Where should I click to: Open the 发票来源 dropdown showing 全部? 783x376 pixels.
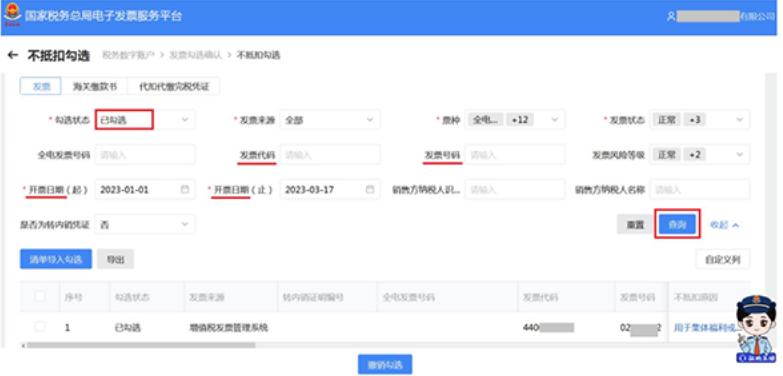(x=330, y=120)
